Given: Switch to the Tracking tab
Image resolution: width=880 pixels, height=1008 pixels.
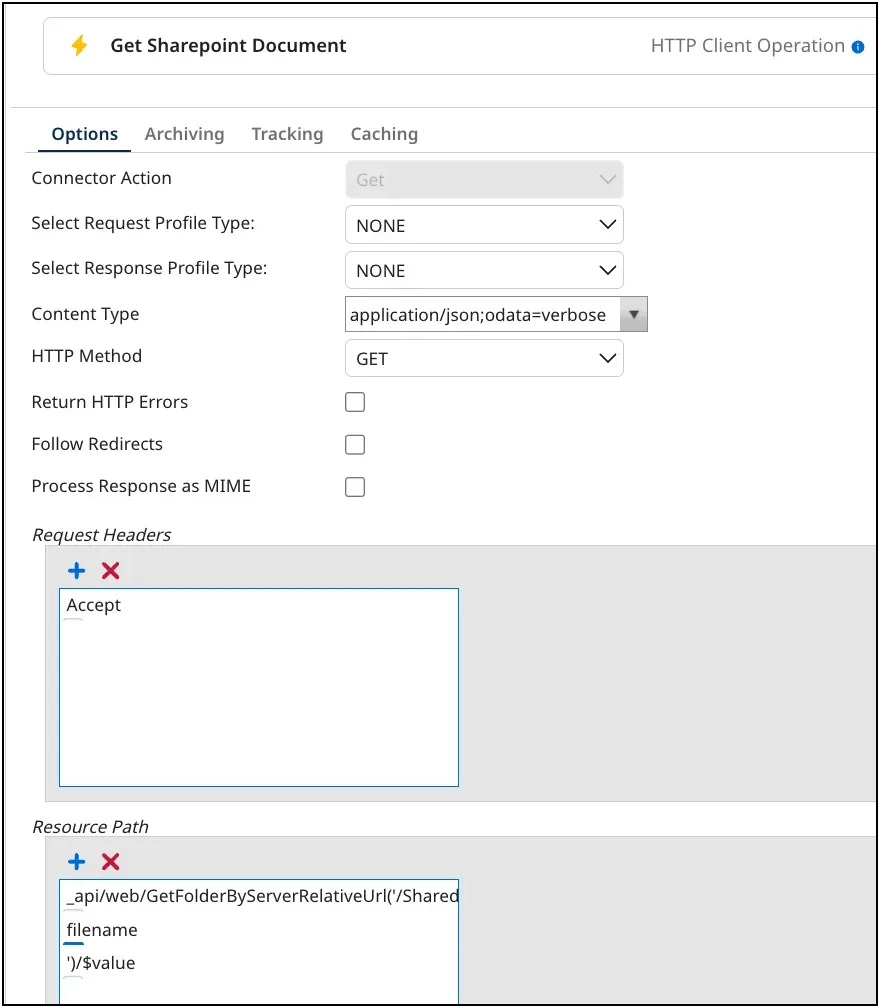Looking at the screenshot, I should (x=287, y=133).
